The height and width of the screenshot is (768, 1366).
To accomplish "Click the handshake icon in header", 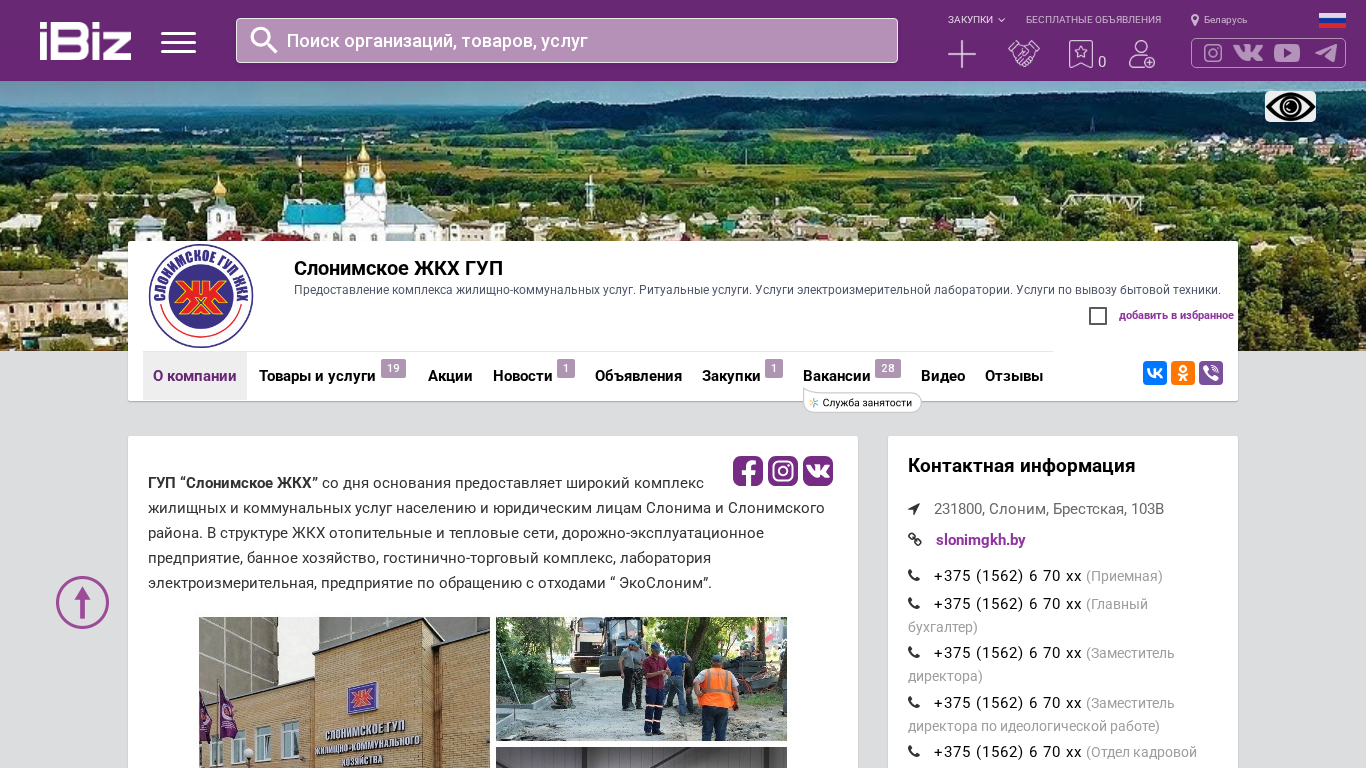I will [x=1024, y=54].
